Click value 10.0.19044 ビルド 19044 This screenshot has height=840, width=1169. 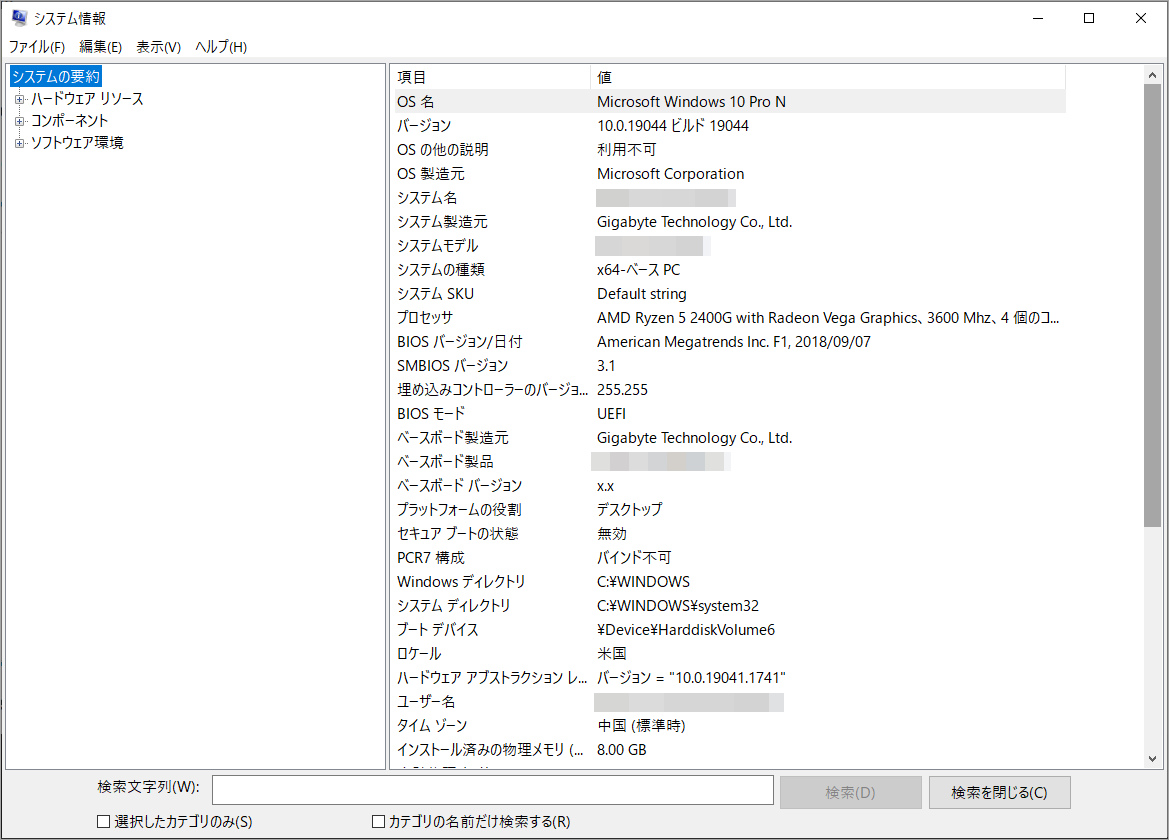coord(672,126)
